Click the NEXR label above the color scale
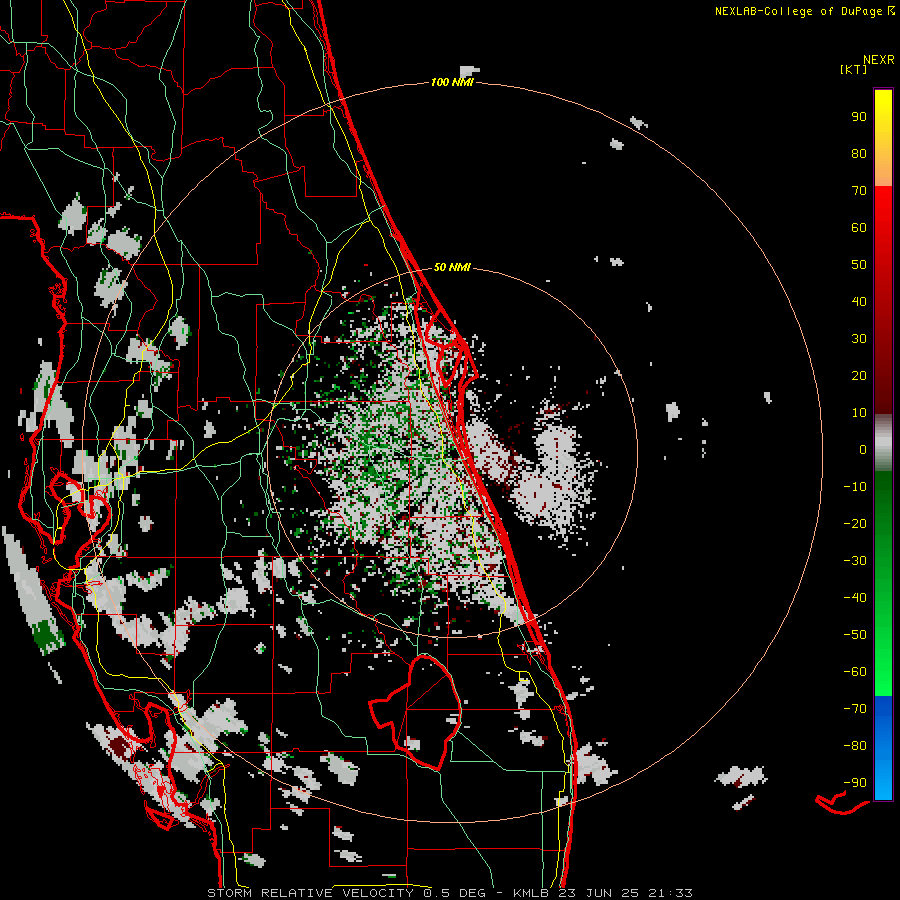 tap(879, 60)
